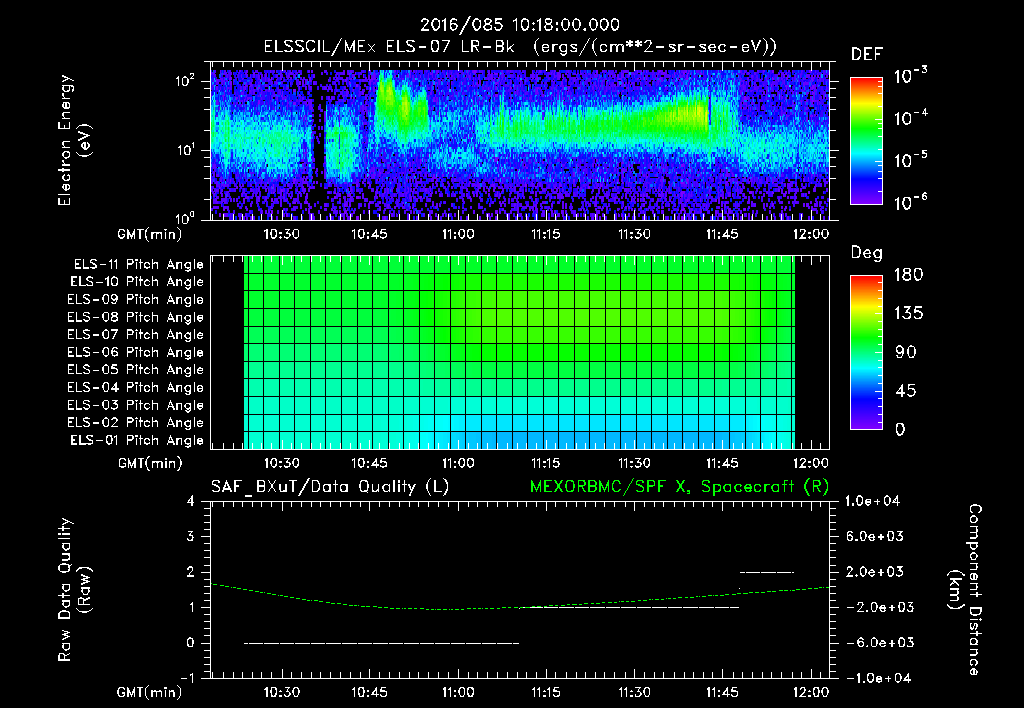
Task: Select the 'ELS-01 Pitch Angle' row label
Action: click(137, 441)
